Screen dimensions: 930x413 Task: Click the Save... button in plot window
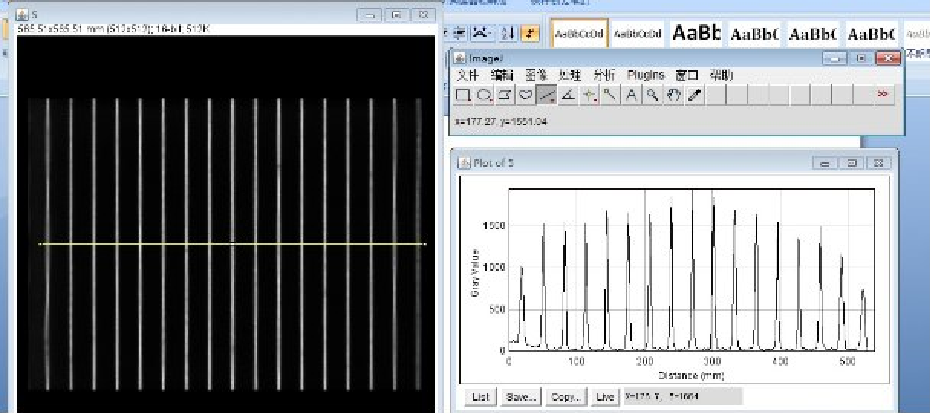[x=520, y=397]
